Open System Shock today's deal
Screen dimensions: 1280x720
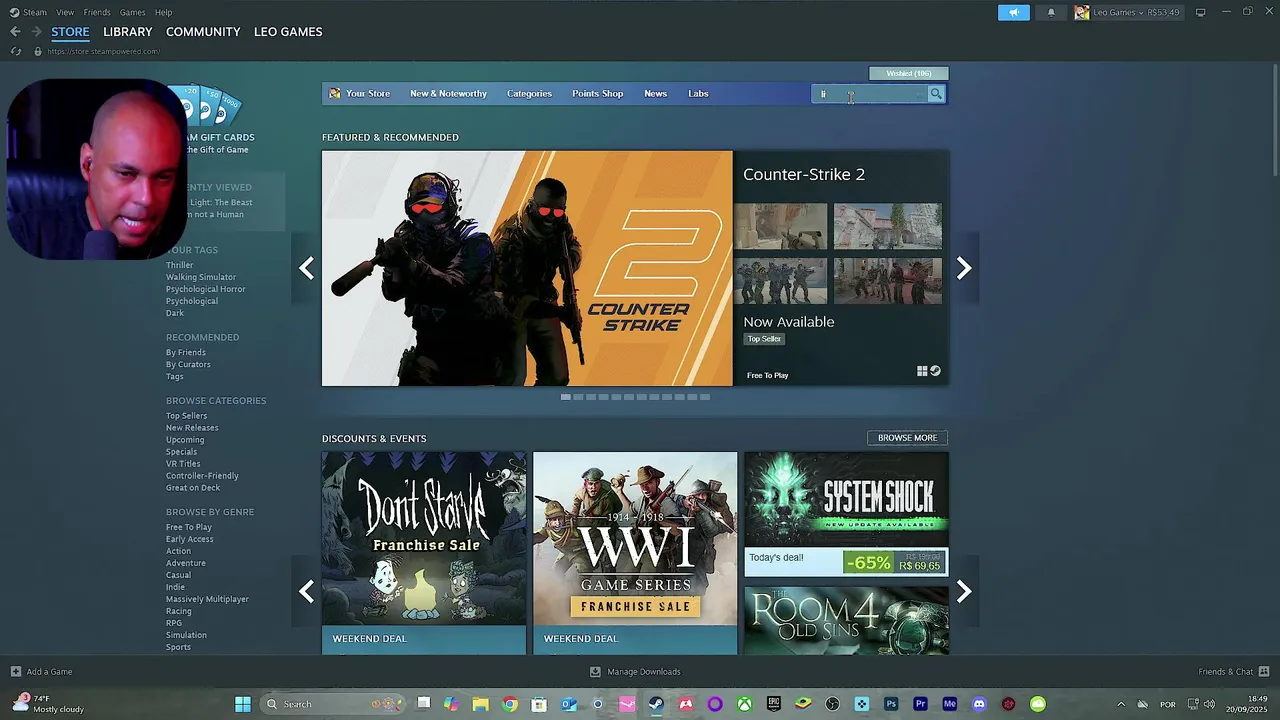[846, 514]
